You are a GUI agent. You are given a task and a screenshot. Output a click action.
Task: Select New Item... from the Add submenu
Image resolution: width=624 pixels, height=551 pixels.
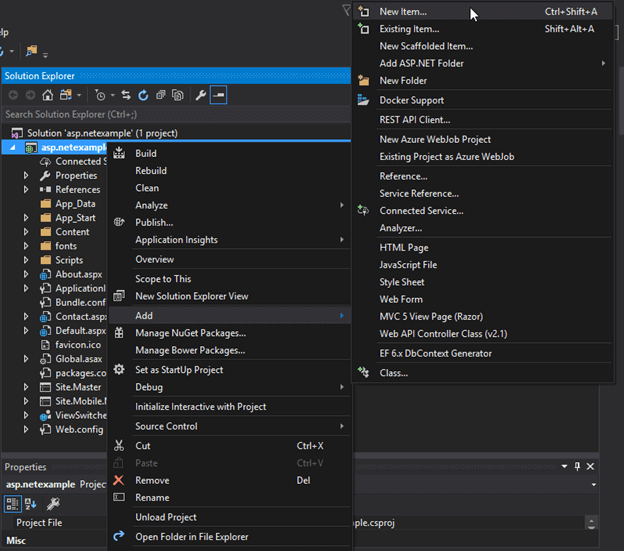point(403,12)
